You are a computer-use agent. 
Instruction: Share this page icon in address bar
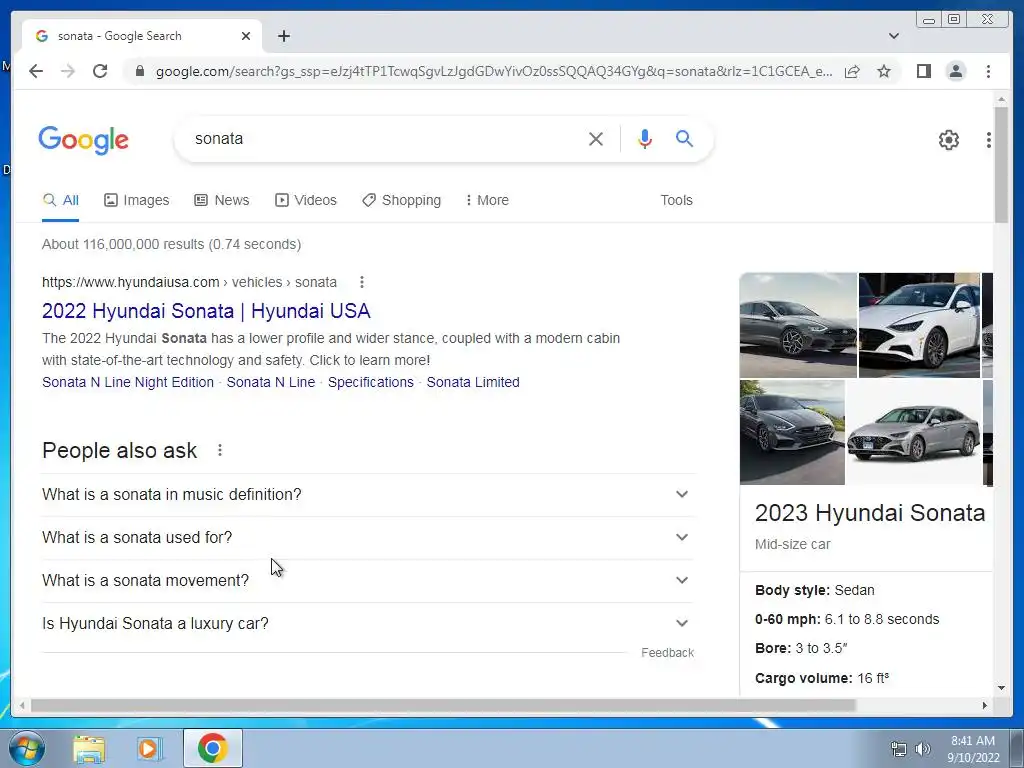coord(852,71)
